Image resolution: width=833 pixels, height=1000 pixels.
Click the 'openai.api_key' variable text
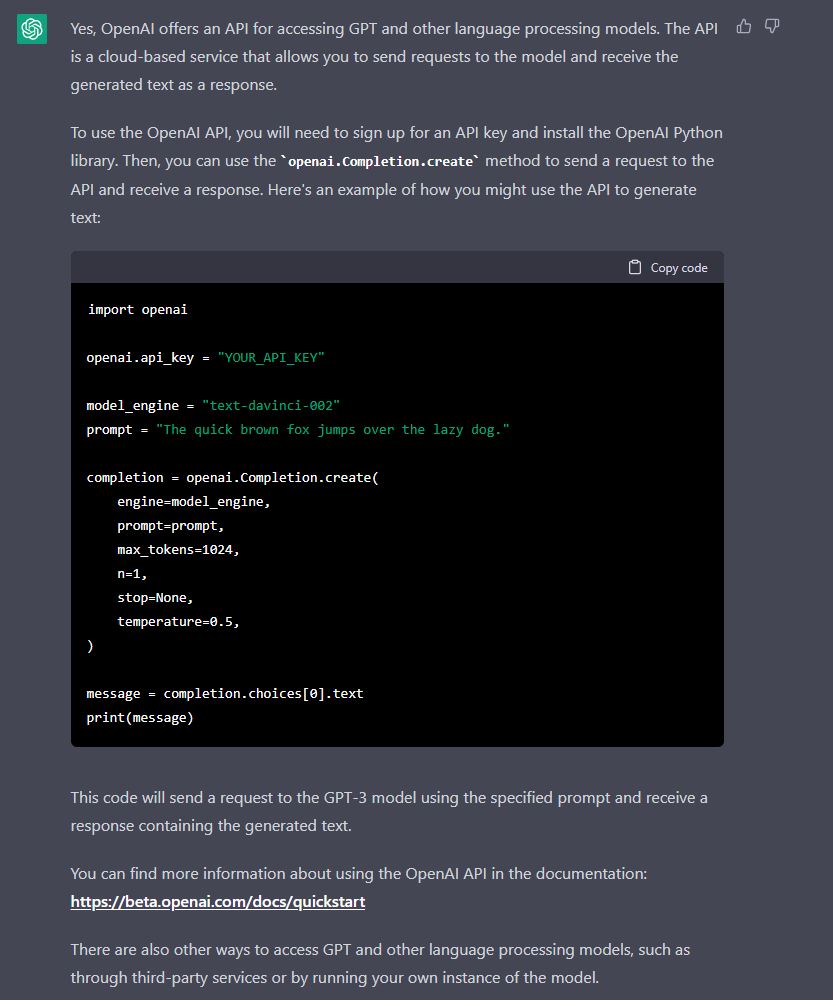(140, 357)
